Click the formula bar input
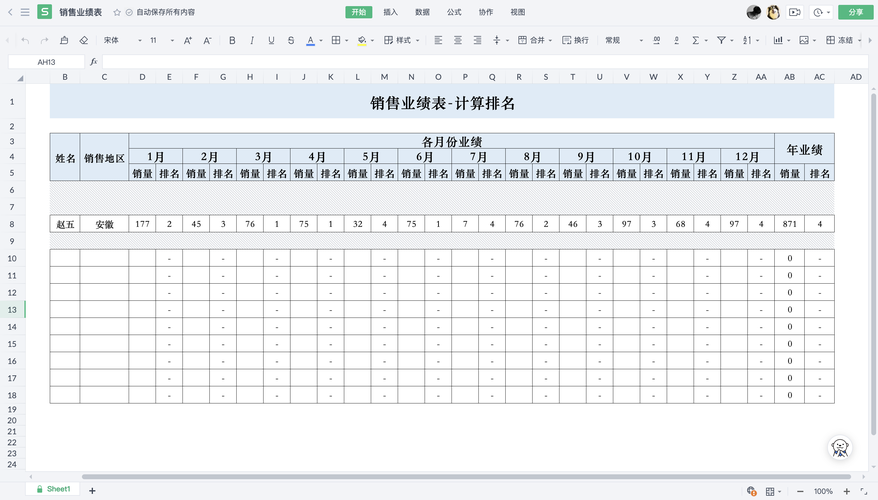The height and width of the screenshot is (500, 878). [x=484, y=62]
